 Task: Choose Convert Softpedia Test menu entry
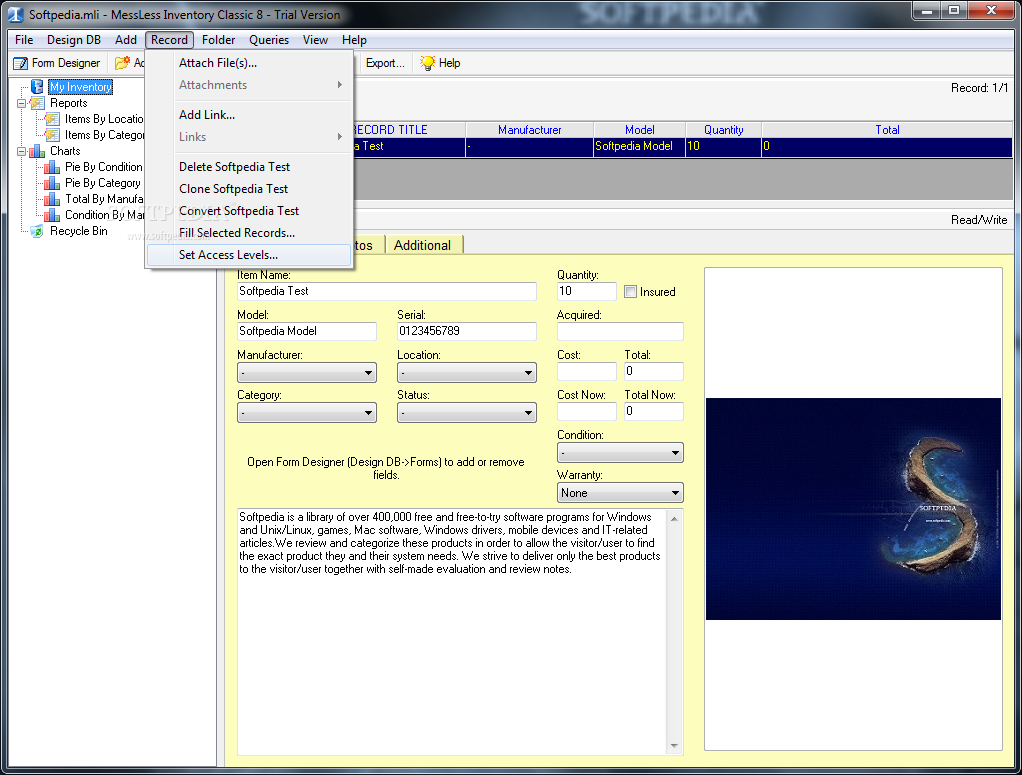pos(249,211)
